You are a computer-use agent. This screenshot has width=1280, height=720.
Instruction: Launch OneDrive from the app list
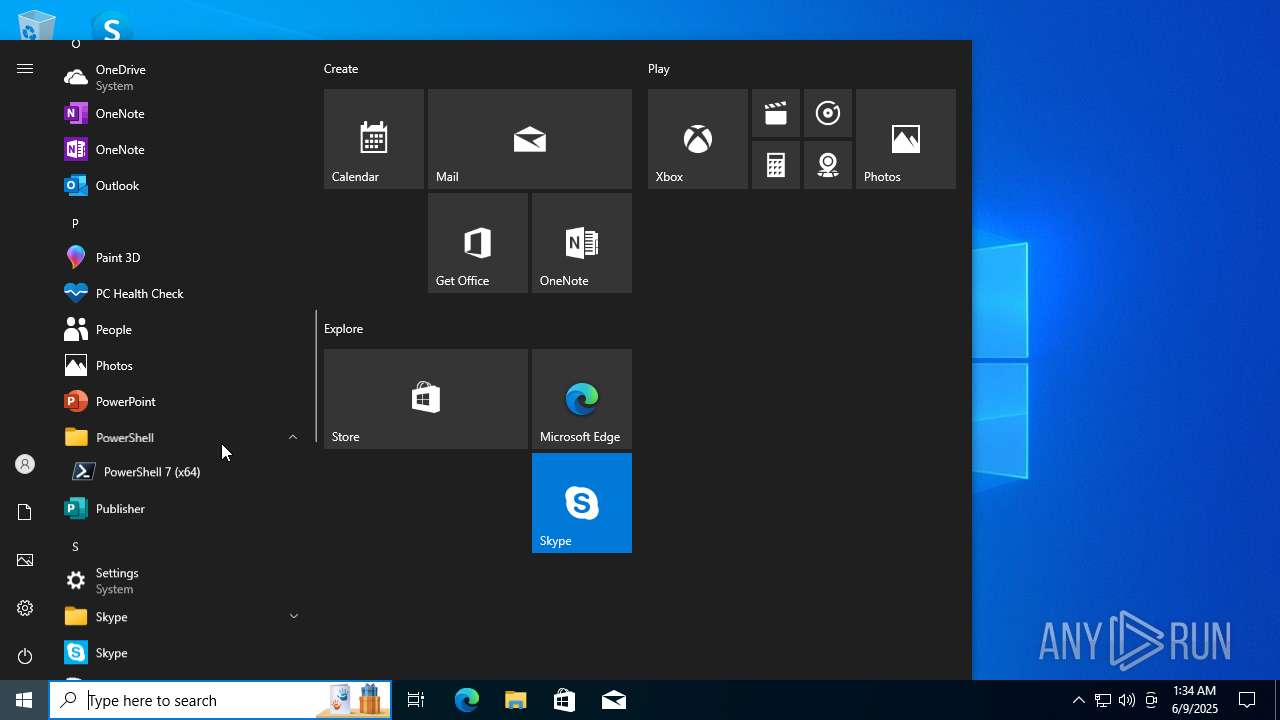point(182,77)
